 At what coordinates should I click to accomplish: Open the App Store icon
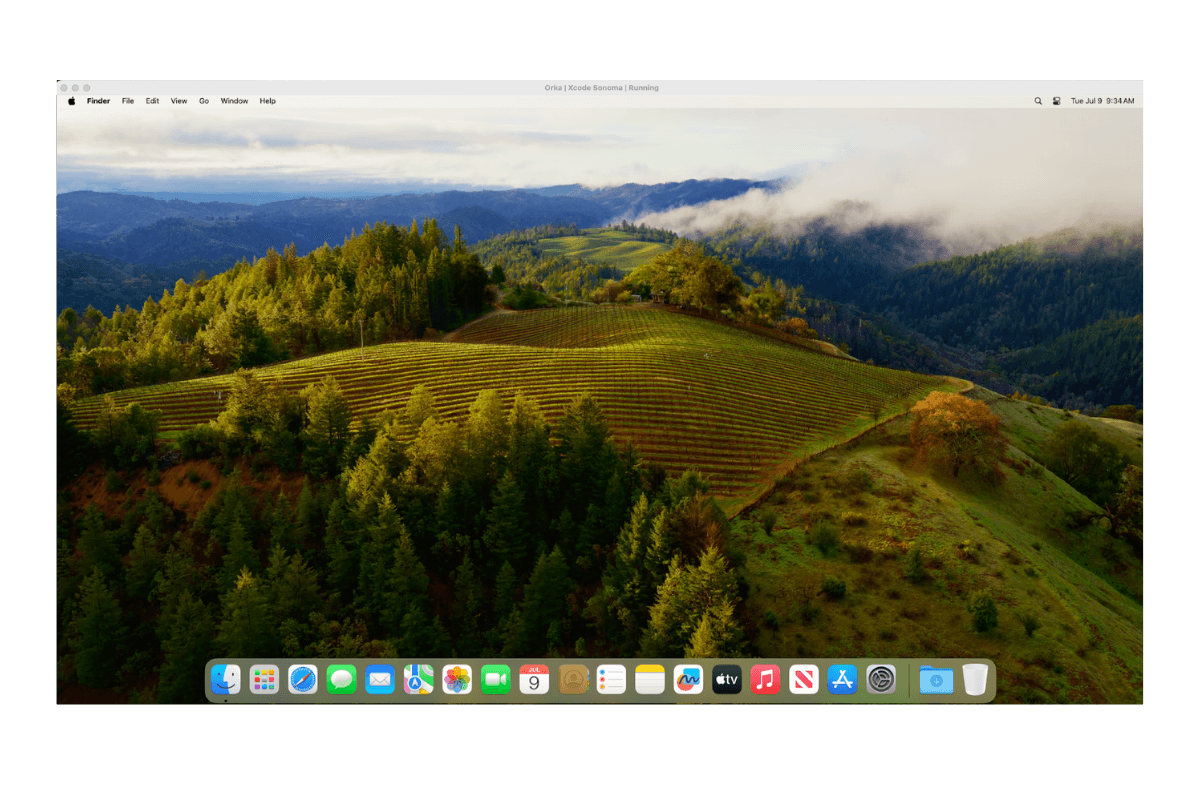(x=842, y=680)
